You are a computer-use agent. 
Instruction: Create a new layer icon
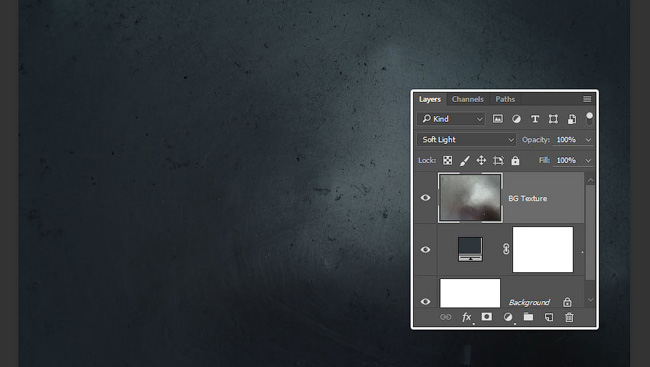(549, 317)
